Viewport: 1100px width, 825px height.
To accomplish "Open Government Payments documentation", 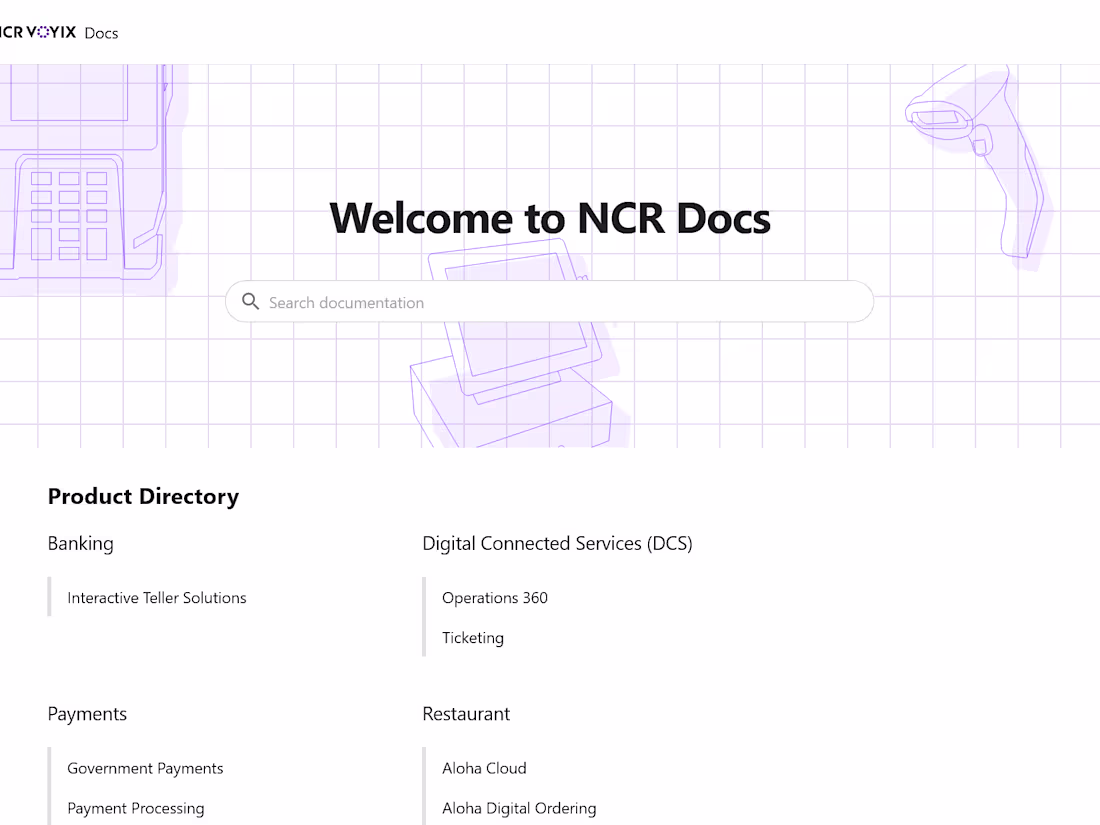I will (x=144, y=768).
